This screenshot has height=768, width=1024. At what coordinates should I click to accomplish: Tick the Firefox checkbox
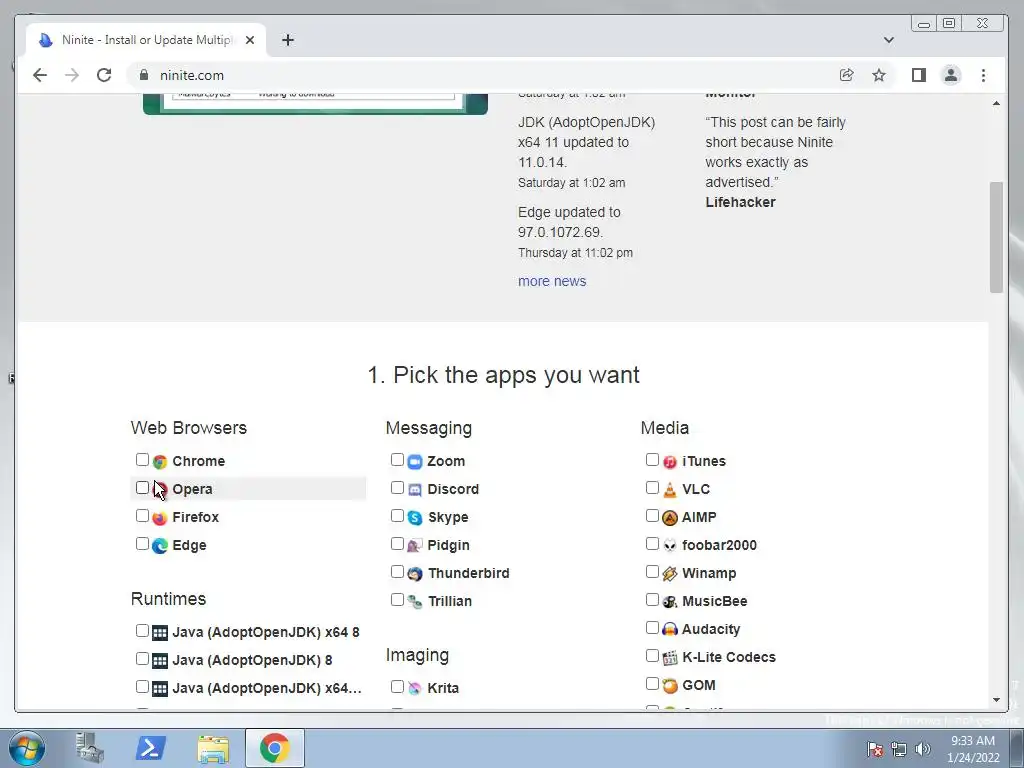(142, 516)
